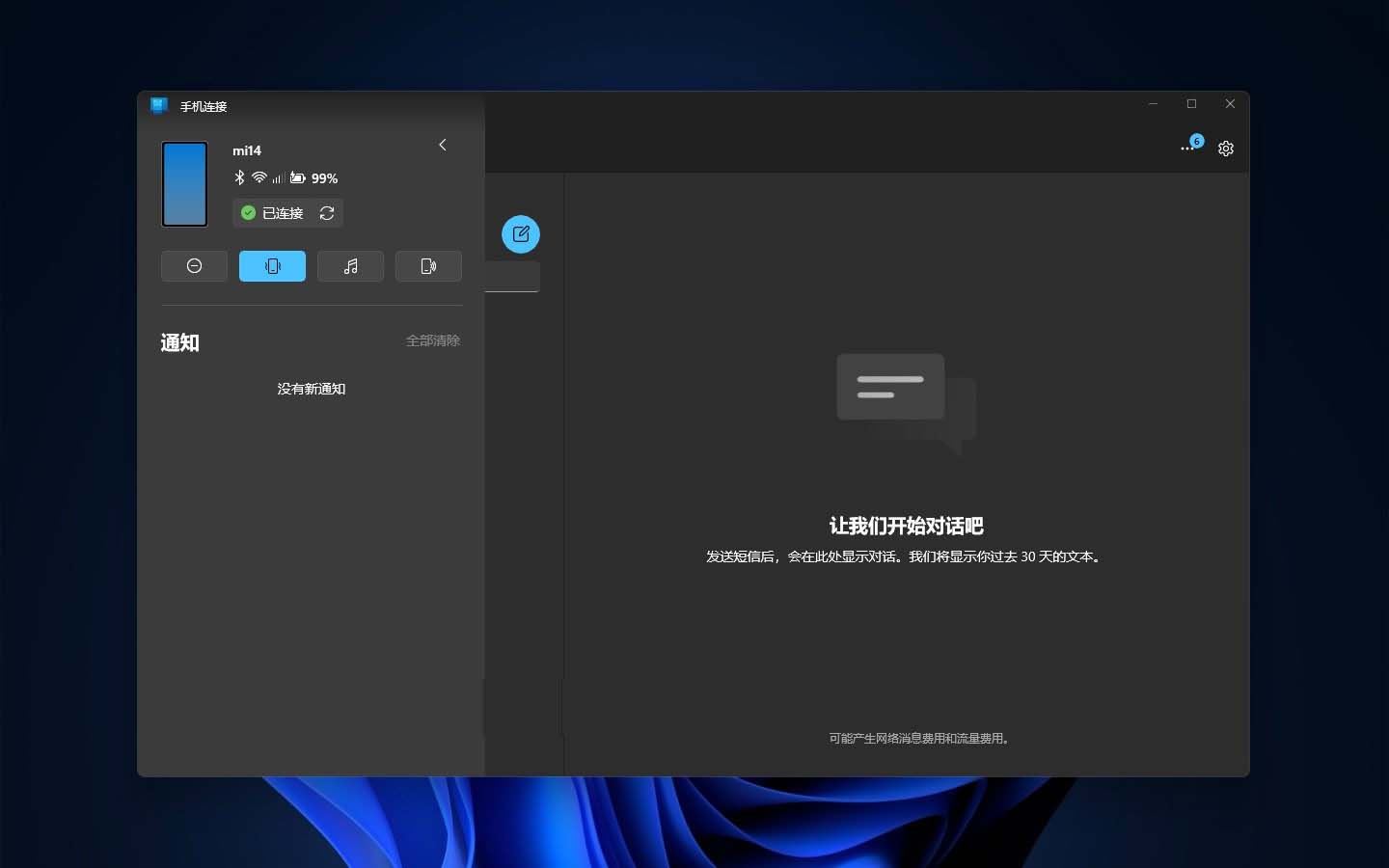Click the 已连接 connected status button
The image size is (1389, 868).
pos(274,213)
